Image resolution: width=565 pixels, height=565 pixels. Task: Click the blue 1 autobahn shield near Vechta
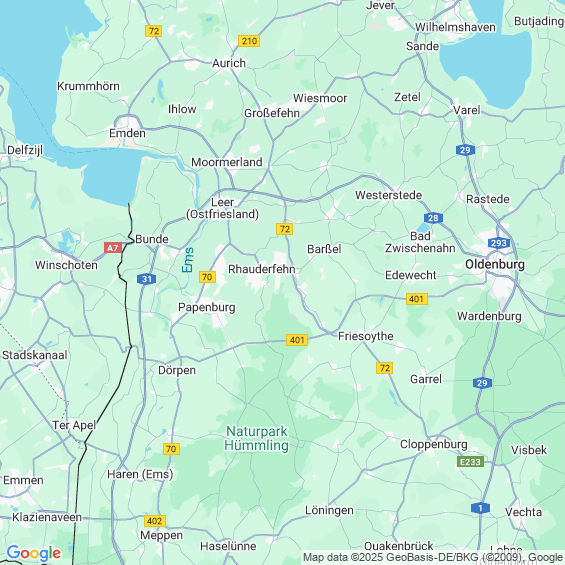[x=480, y=508]
